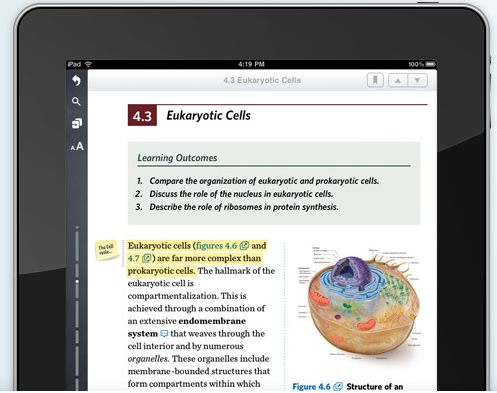Open the search magnifier tool
497x393 pixels.
click(76, 101)
